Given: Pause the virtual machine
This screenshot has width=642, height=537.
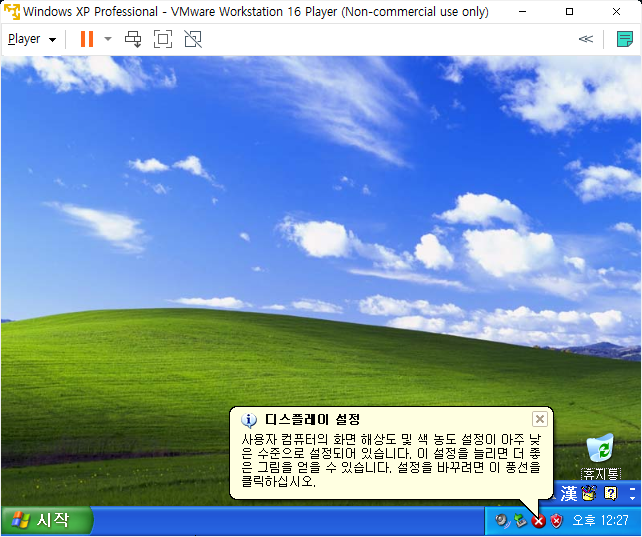Looking at the screenshot, I should point(87,39).
